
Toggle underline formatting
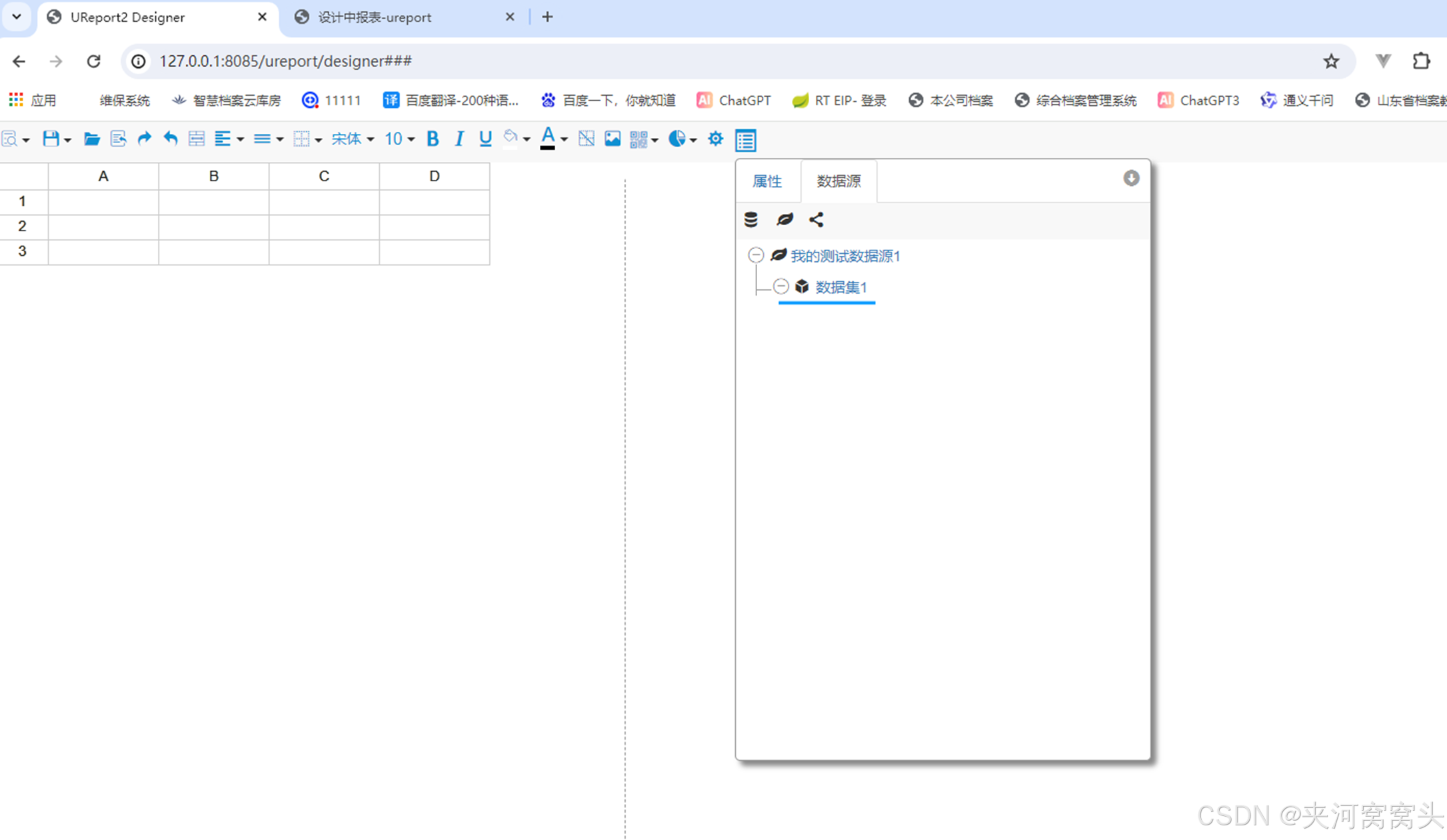(x=485, y=139)
